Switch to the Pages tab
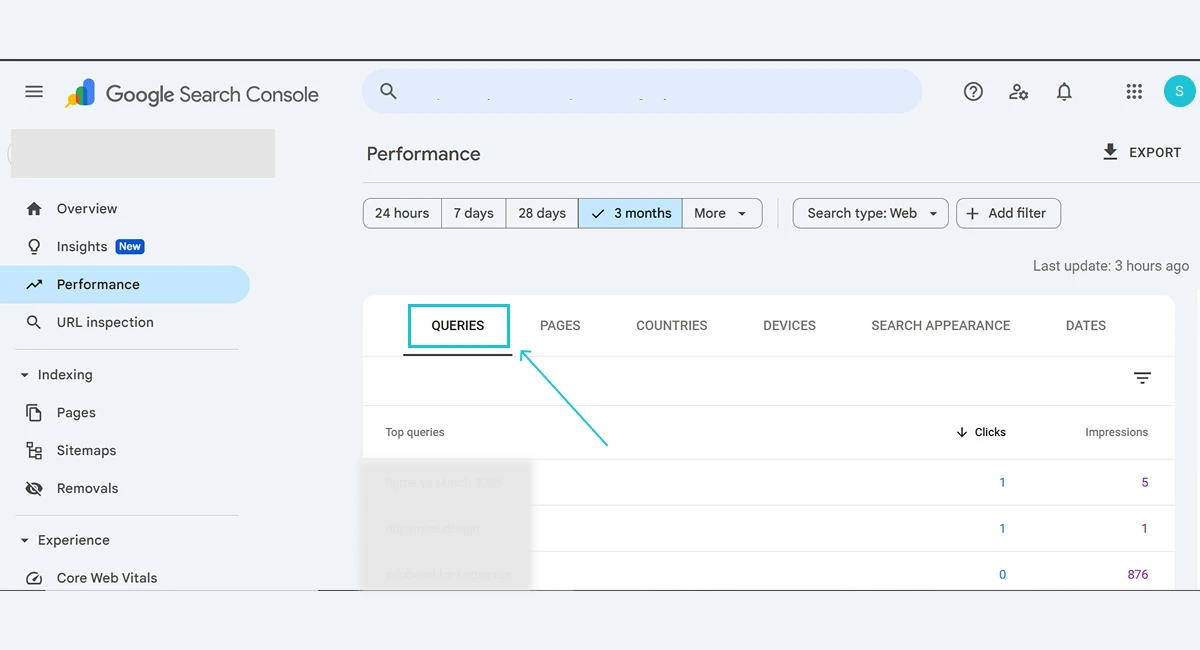Image resolution: width=1200 pixels, height=650 pixels. [560, 326]
